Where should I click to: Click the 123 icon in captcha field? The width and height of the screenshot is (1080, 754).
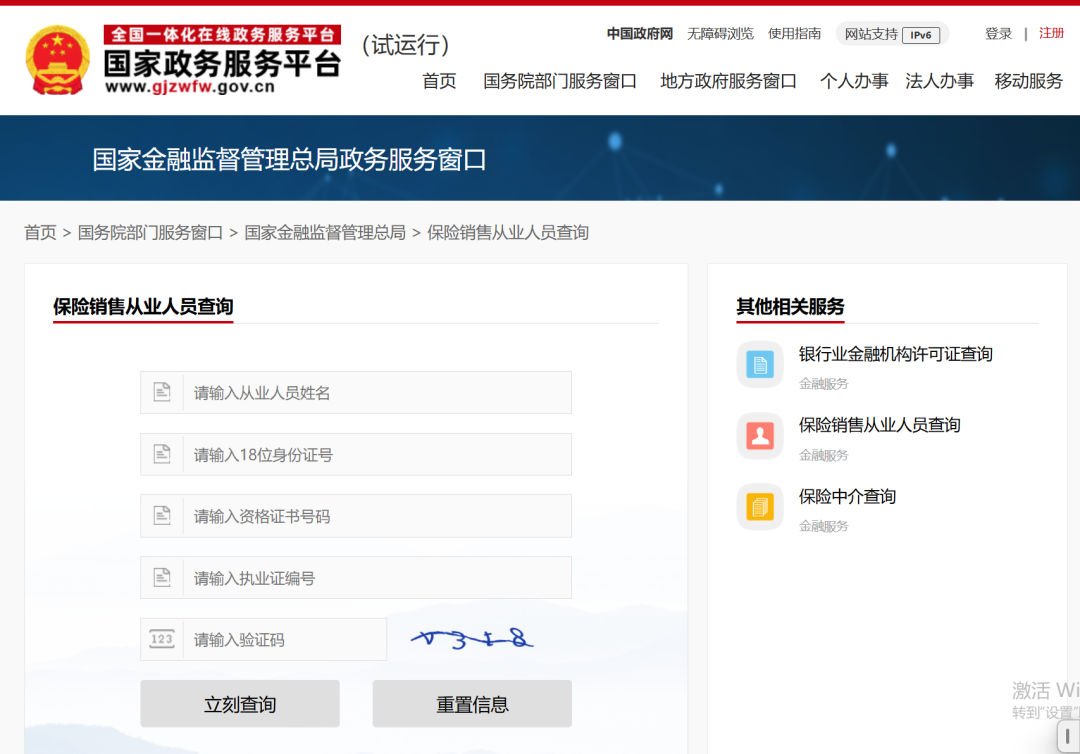coord(162,639)
